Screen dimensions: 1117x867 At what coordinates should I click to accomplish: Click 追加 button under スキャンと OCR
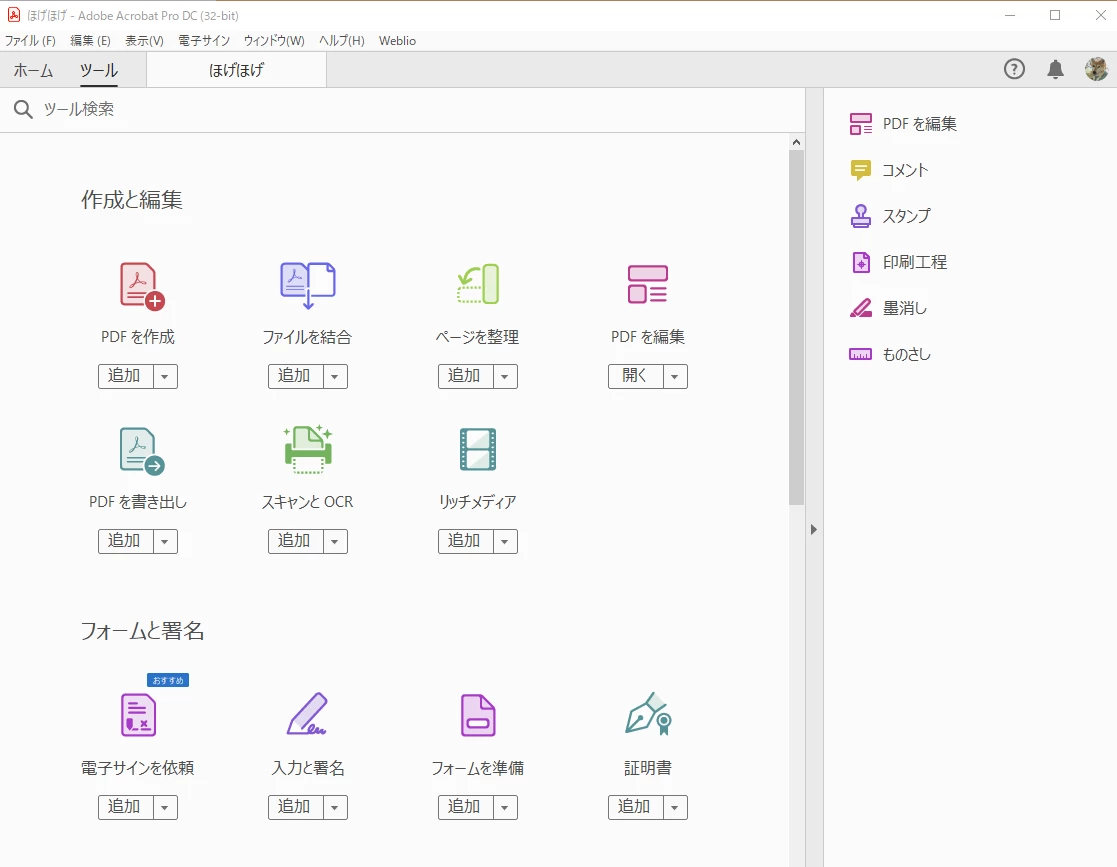(x=296, y=541)
